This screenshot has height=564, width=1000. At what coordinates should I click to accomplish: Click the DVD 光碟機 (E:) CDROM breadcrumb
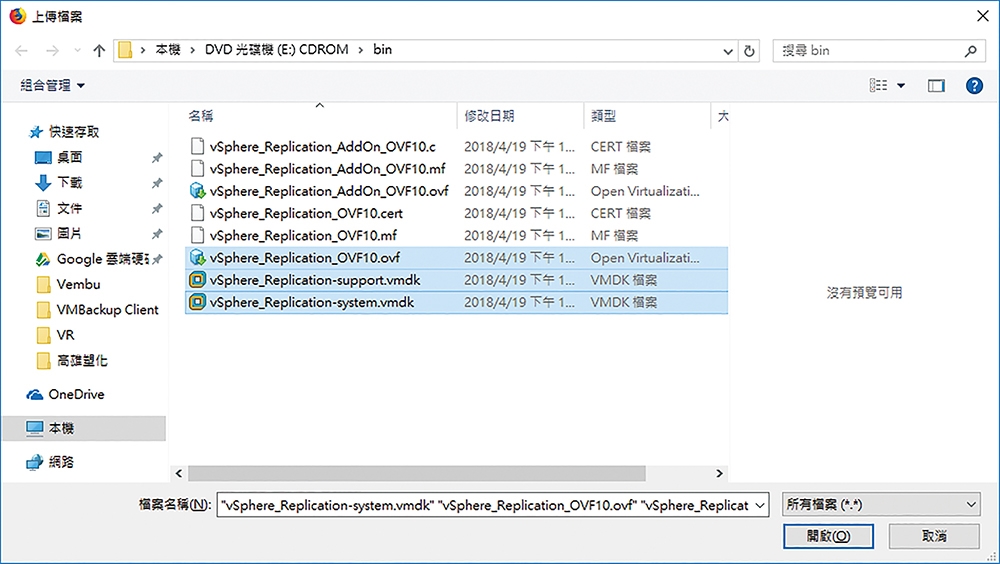tap(276, 50)
